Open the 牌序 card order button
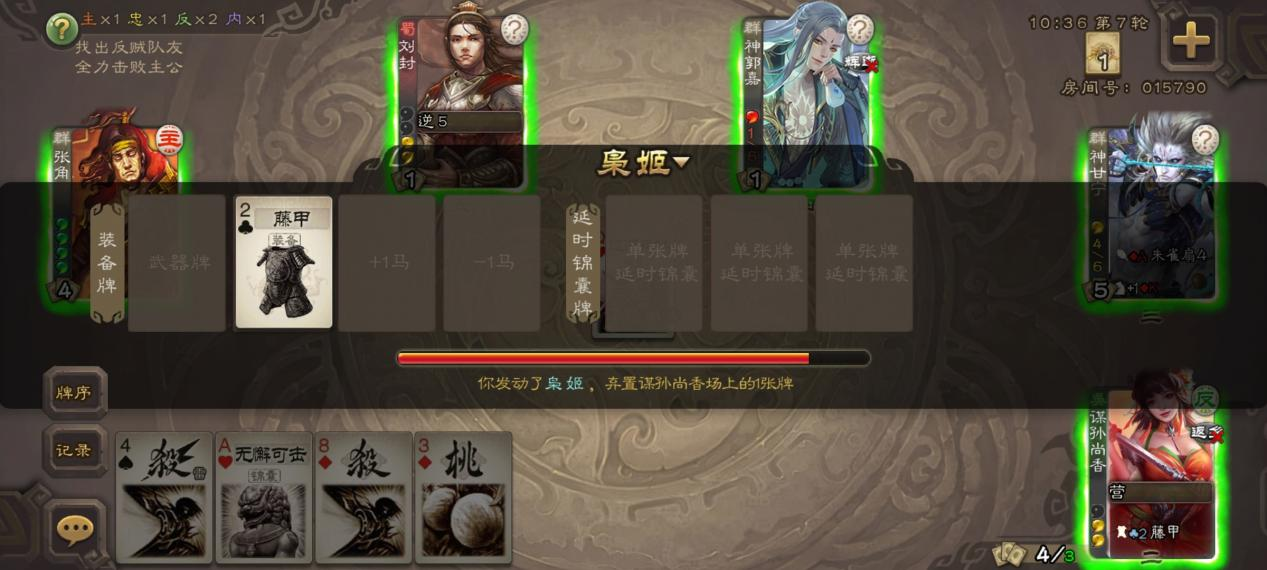Screen dimensions: 1267x570 pyautogui.click(x=74, y=392)
